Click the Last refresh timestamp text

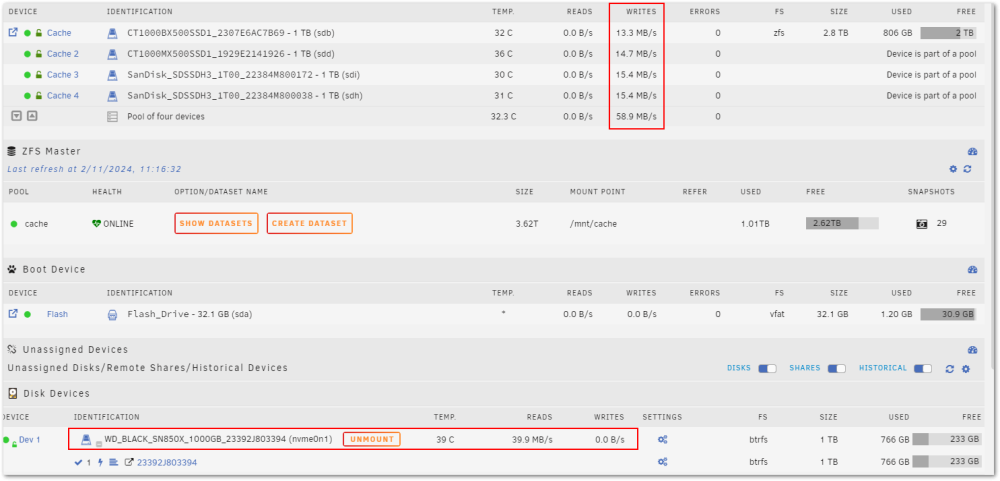94,169
